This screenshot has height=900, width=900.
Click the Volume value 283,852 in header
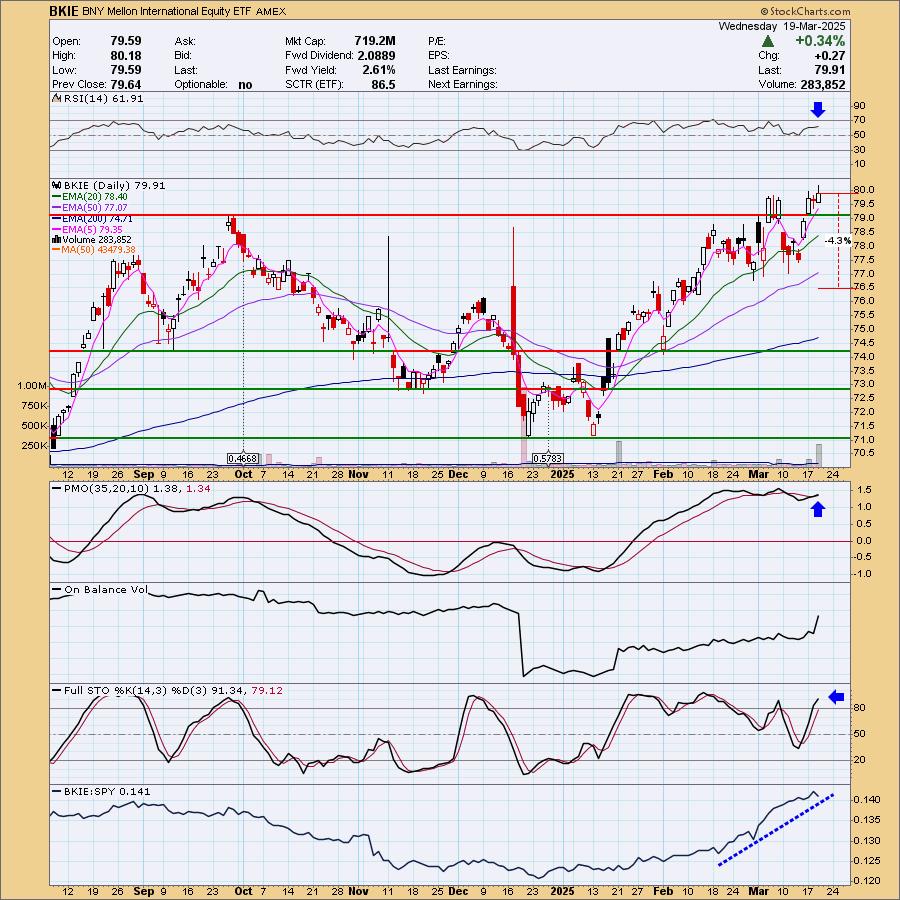tap(823, 84)
